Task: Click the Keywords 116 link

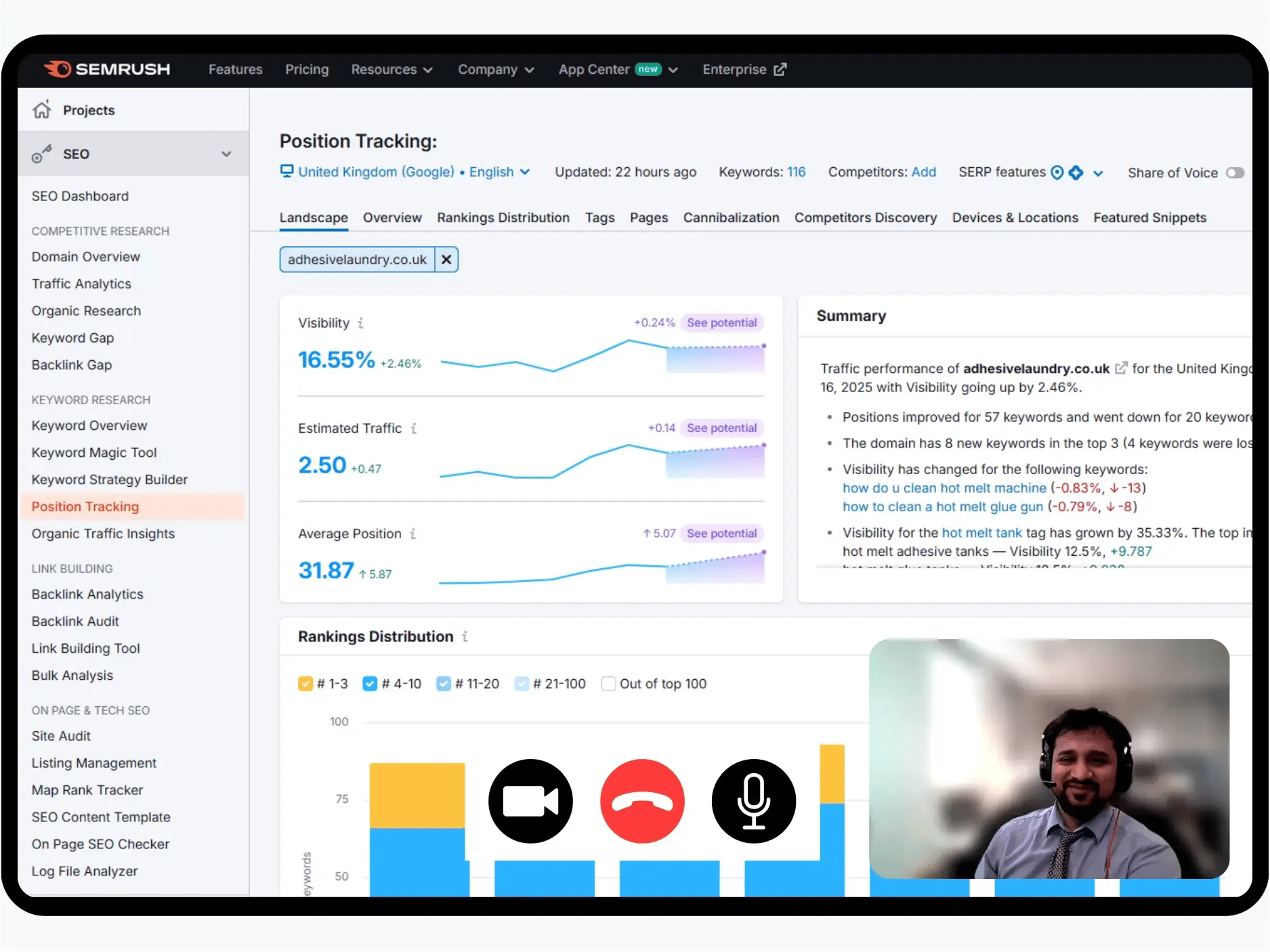Action: click(797, 172)
